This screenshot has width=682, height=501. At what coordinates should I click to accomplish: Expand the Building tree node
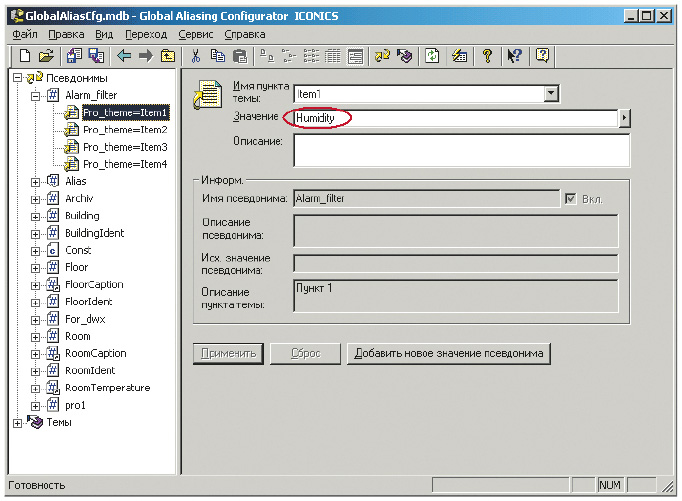pyautogui.click(x=35, y=217)
